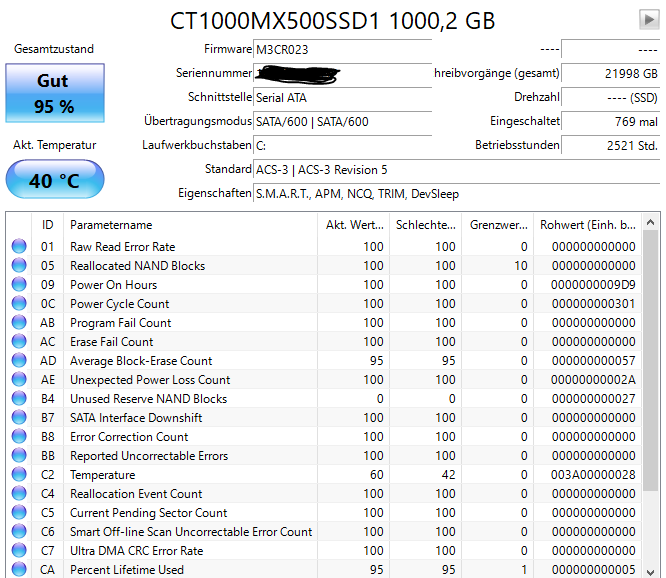Sort by the Parametername column header
The image size is (666, 578).
tap(190, 225)
